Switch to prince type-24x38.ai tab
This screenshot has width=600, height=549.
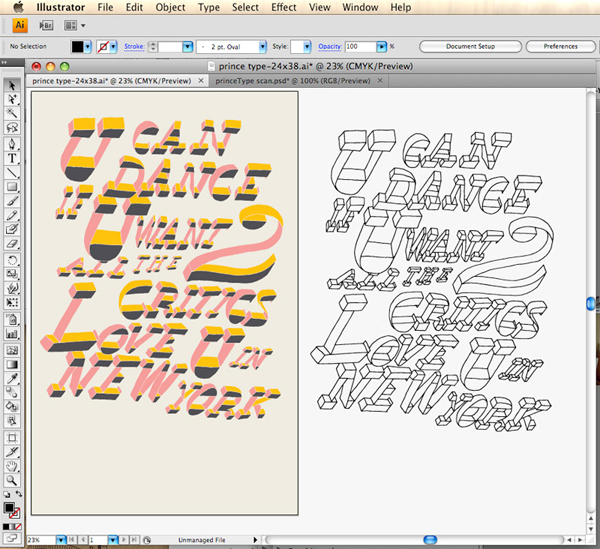click(111, 81)
